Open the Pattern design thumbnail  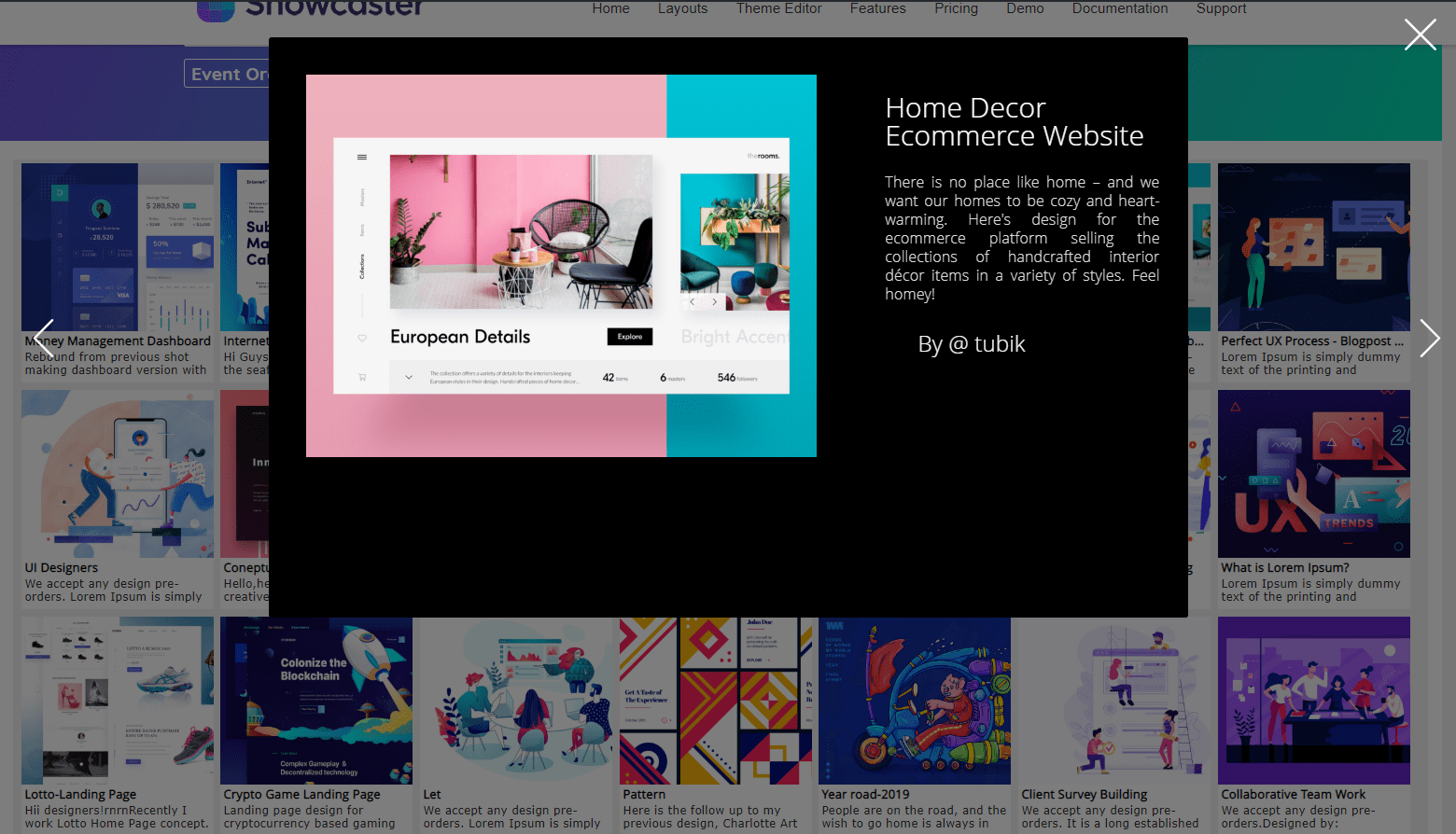716,701
